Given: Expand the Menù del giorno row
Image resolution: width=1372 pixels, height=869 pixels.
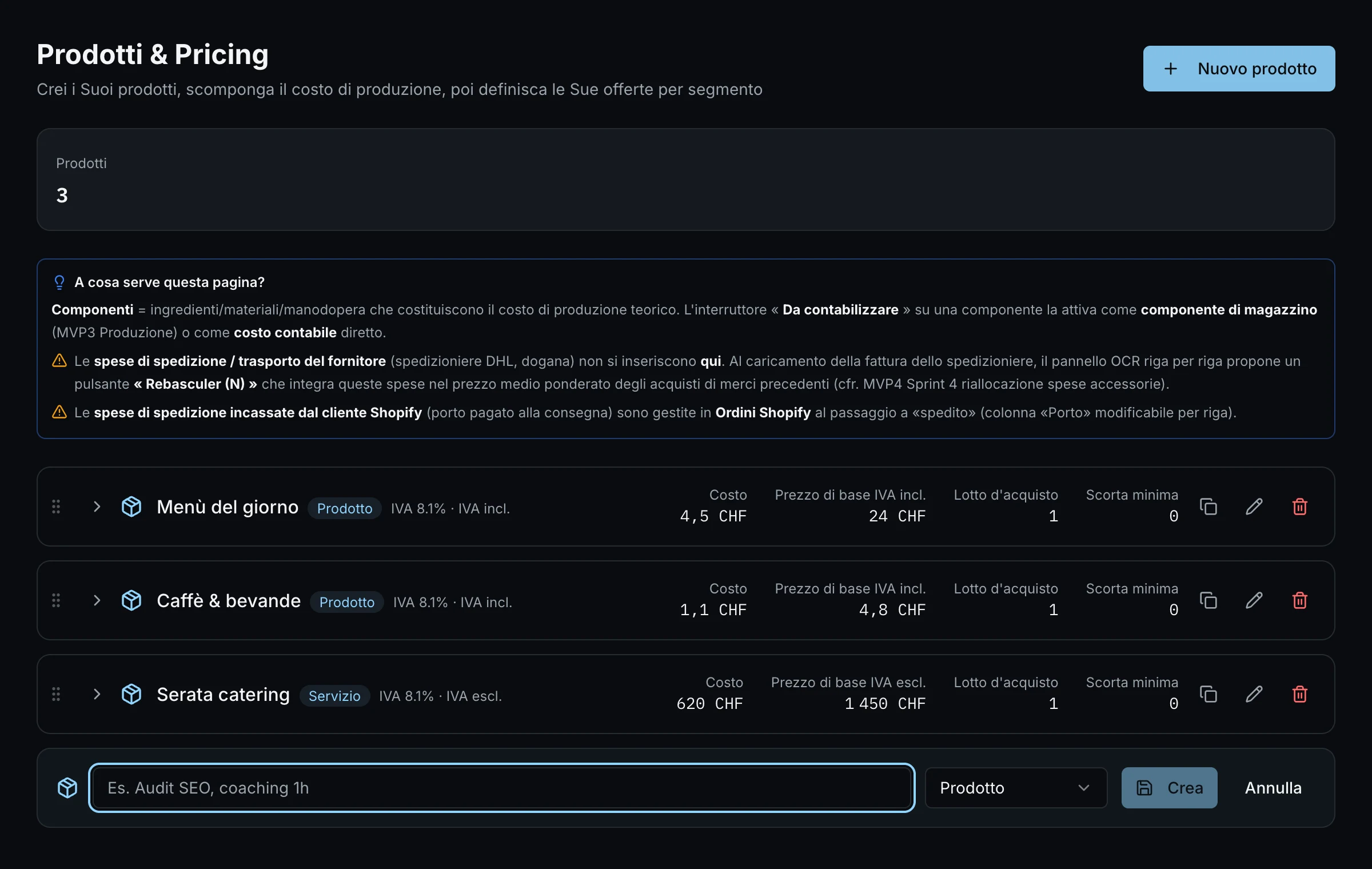Looking at the screenshot, I should click(97, 507).
